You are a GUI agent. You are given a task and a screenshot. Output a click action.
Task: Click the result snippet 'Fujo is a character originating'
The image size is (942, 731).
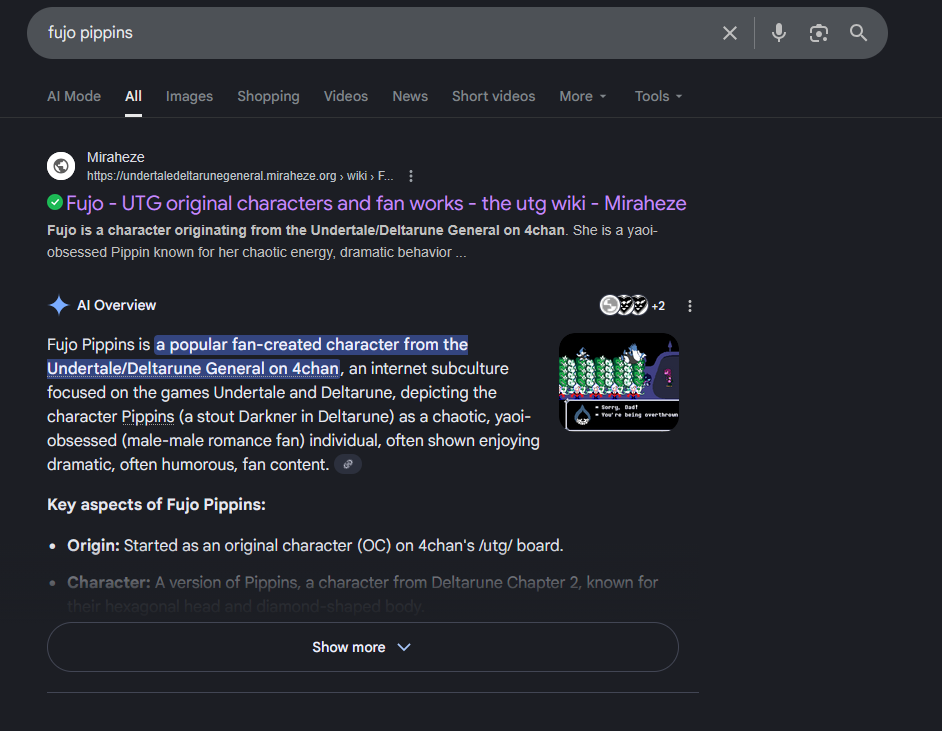pos(352,241)
